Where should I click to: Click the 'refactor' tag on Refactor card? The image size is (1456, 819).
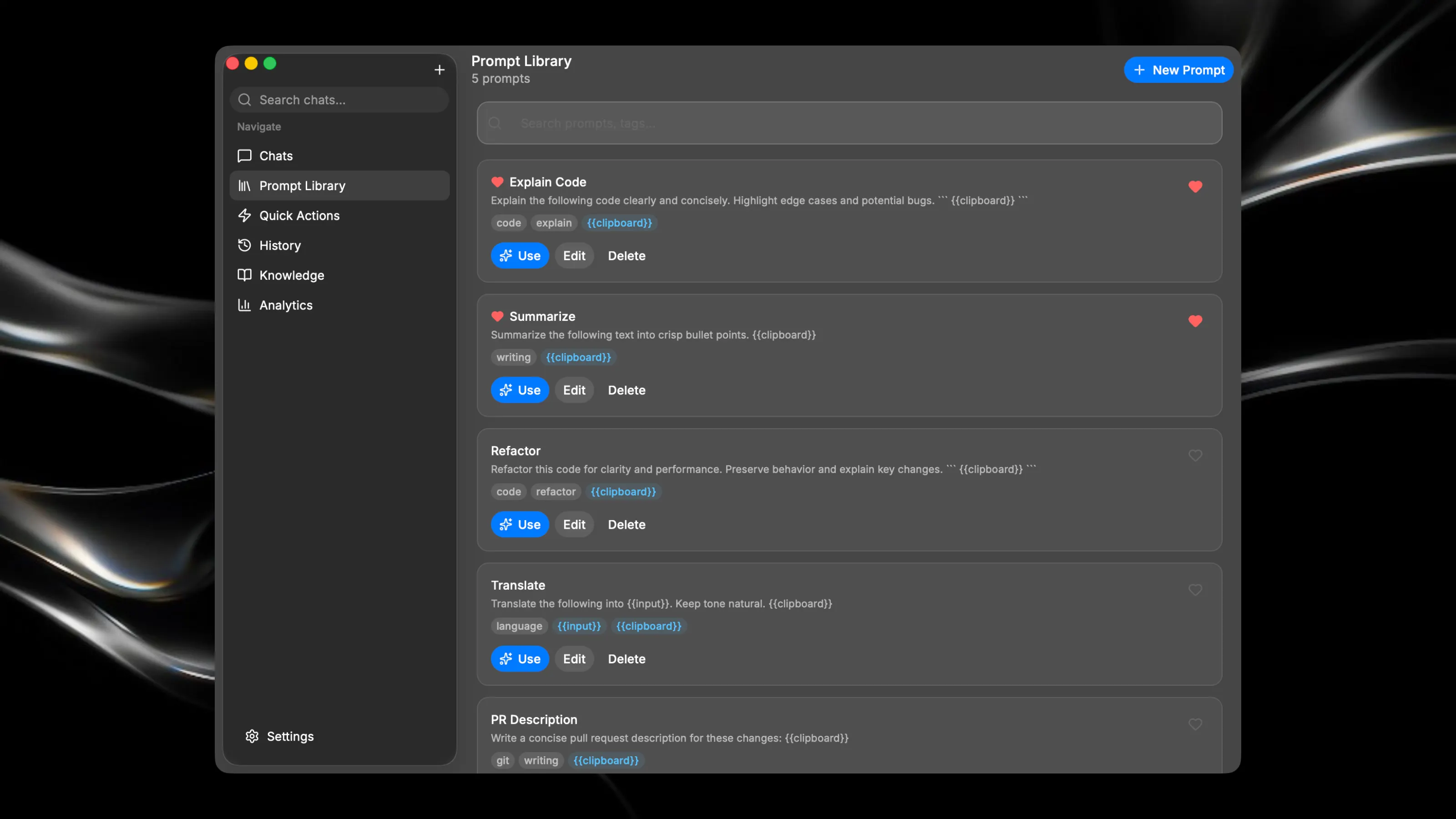pyautogui.click(x=556, y=492)
